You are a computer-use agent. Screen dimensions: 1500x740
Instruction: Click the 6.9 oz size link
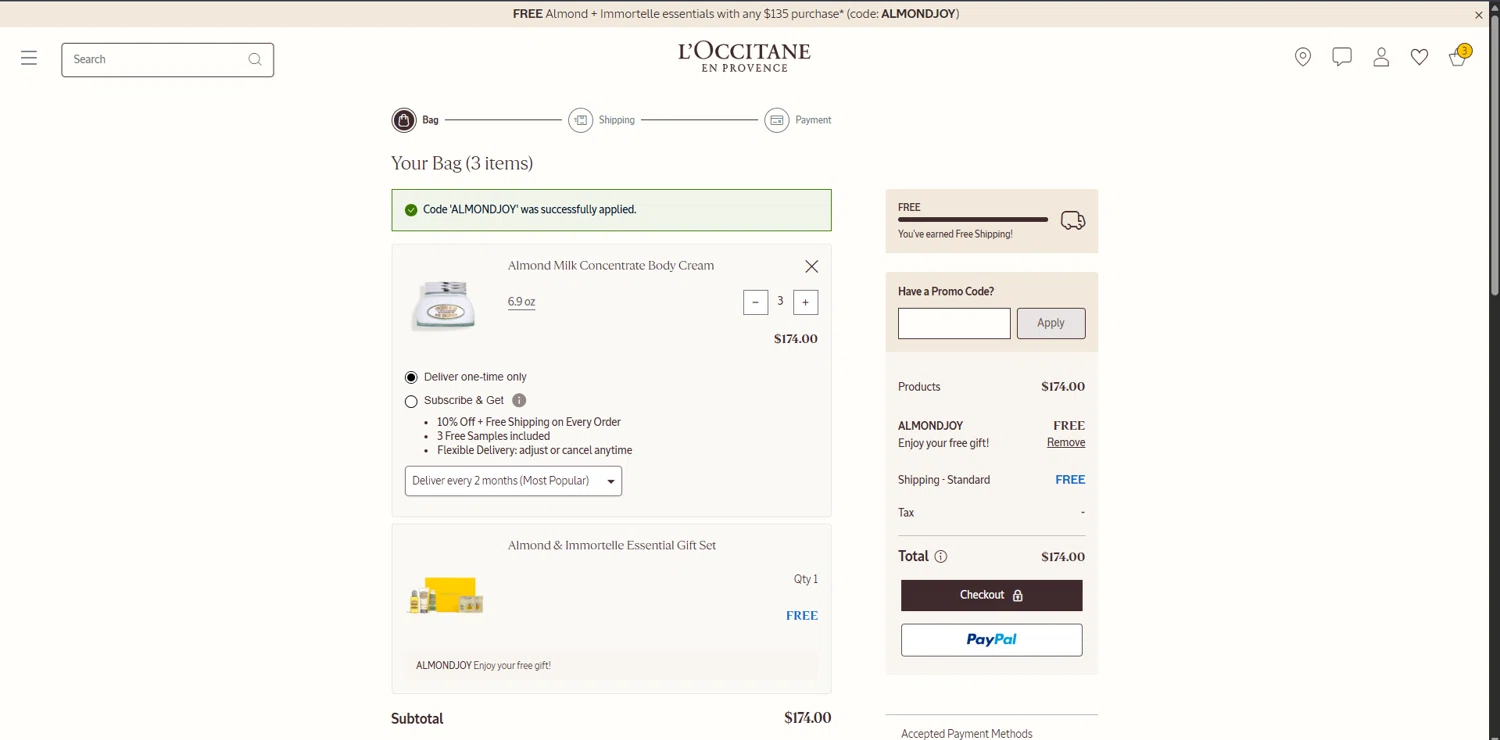(x=521, y=302)
